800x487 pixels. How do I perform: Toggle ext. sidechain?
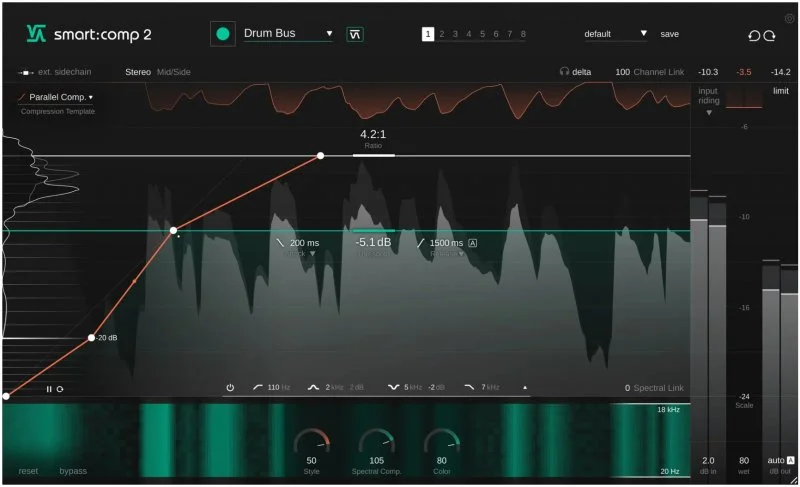(64, 72)
